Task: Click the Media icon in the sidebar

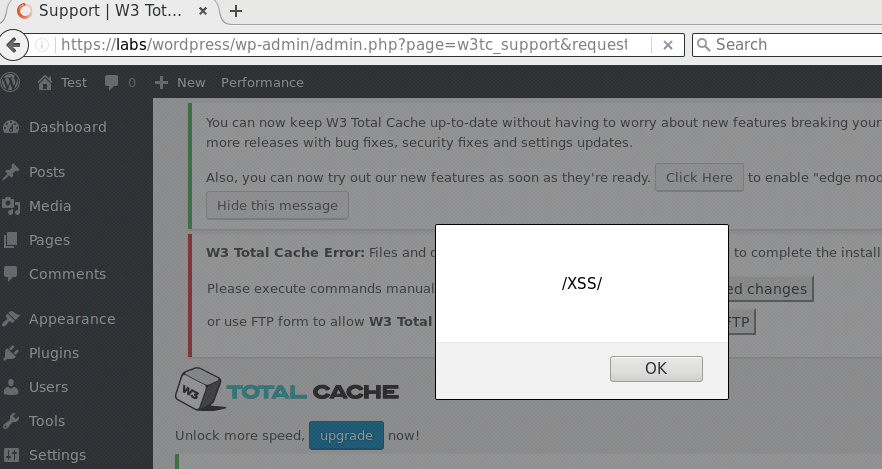Action: pos(11,206)
